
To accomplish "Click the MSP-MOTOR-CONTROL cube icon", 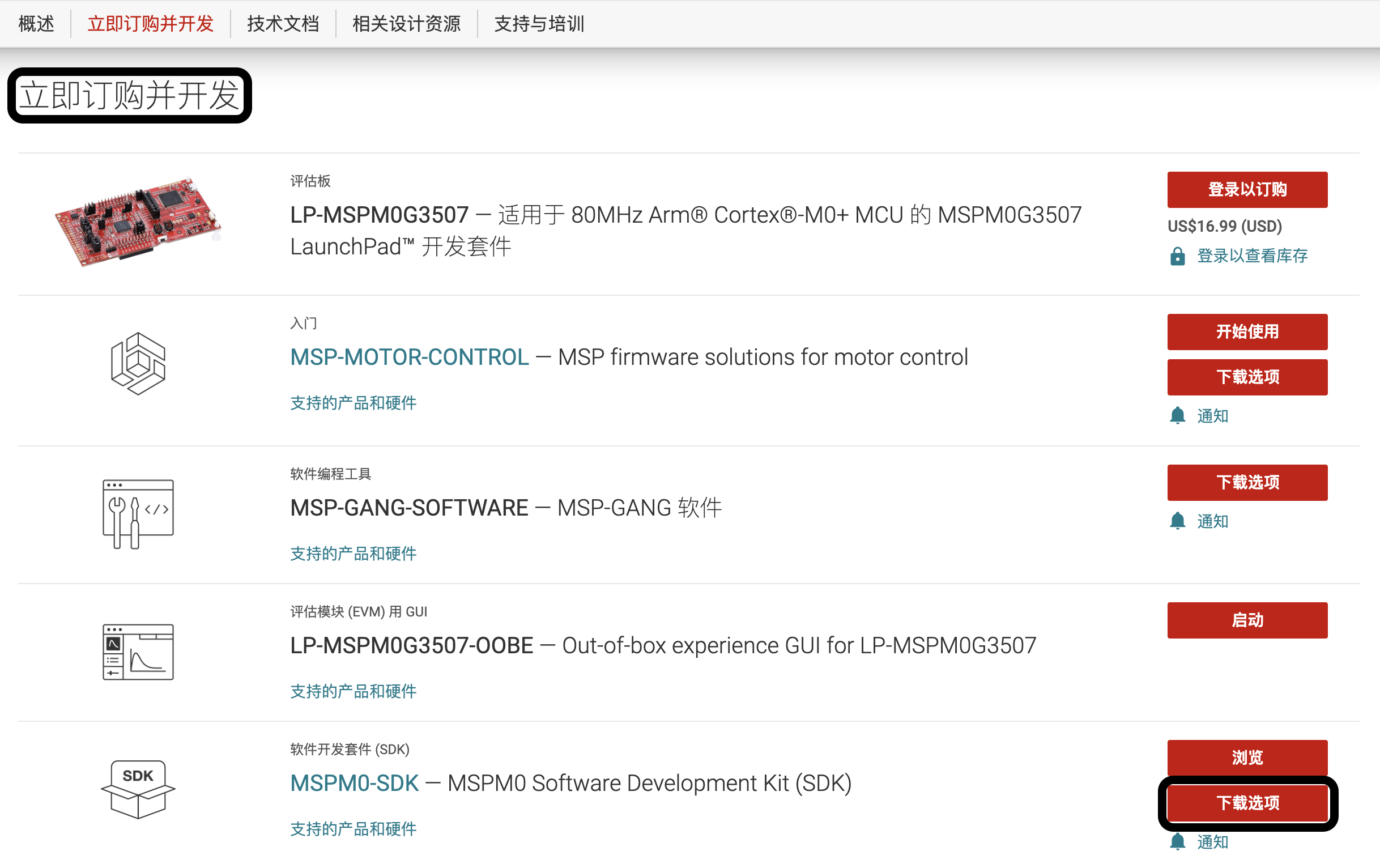I will pos(138,364).
